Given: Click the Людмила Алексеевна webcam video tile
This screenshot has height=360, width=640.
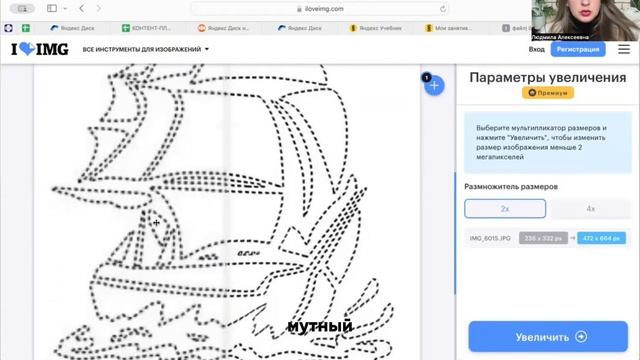Looking at the screenshot, I should coord(585,20).
